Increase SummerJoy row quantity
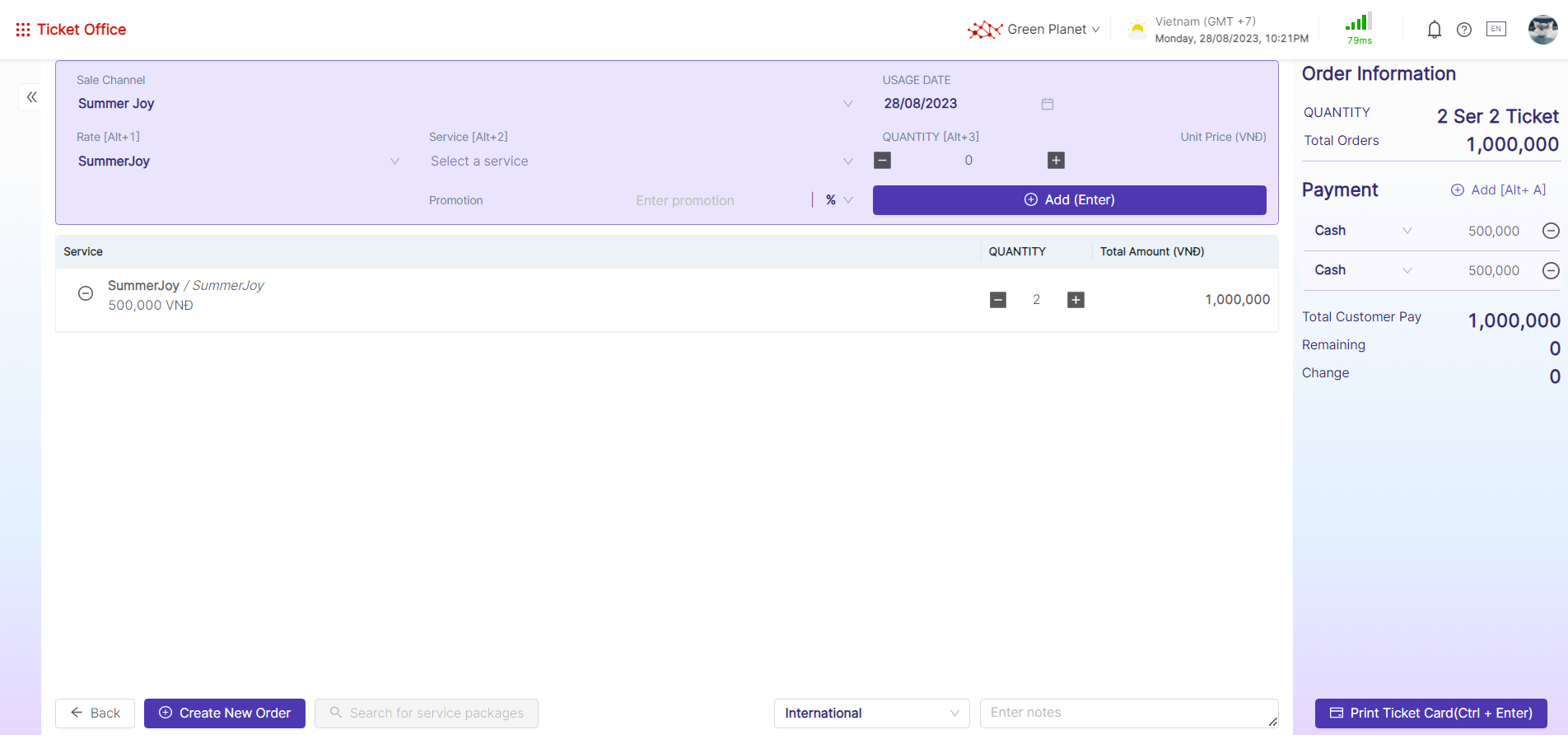Screen dimensions: 1568x739 coord(1076,300)
